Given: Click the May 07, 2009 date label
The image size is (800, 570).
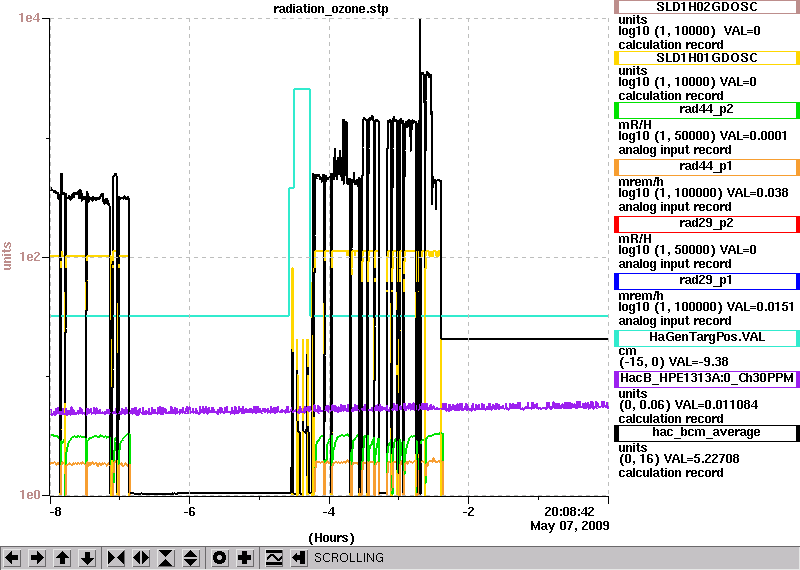Looking at the screenshot, I should click(569, 526).
